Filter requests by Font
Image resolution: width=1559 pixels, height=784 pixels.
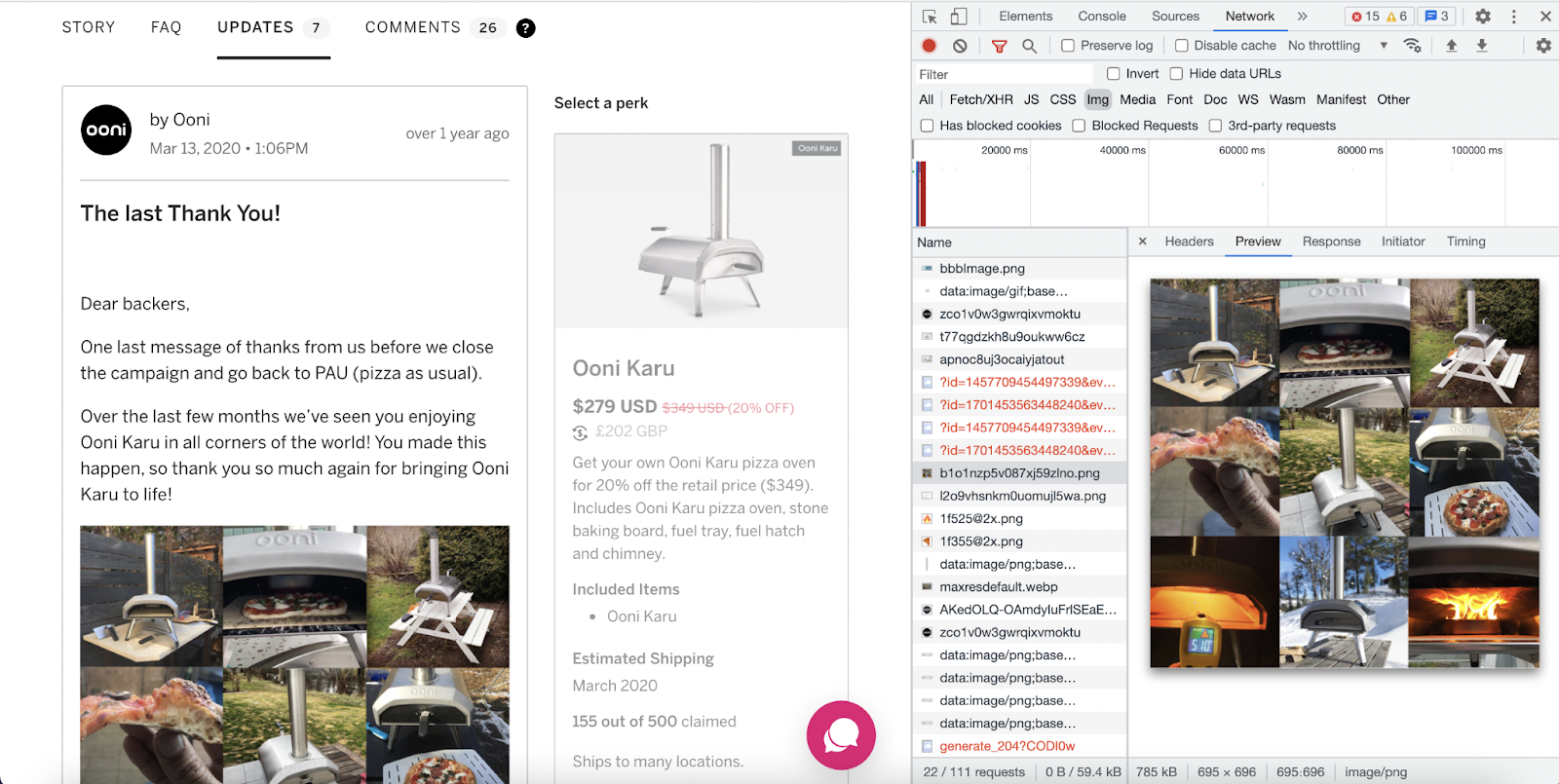(x=1180, y=99)
